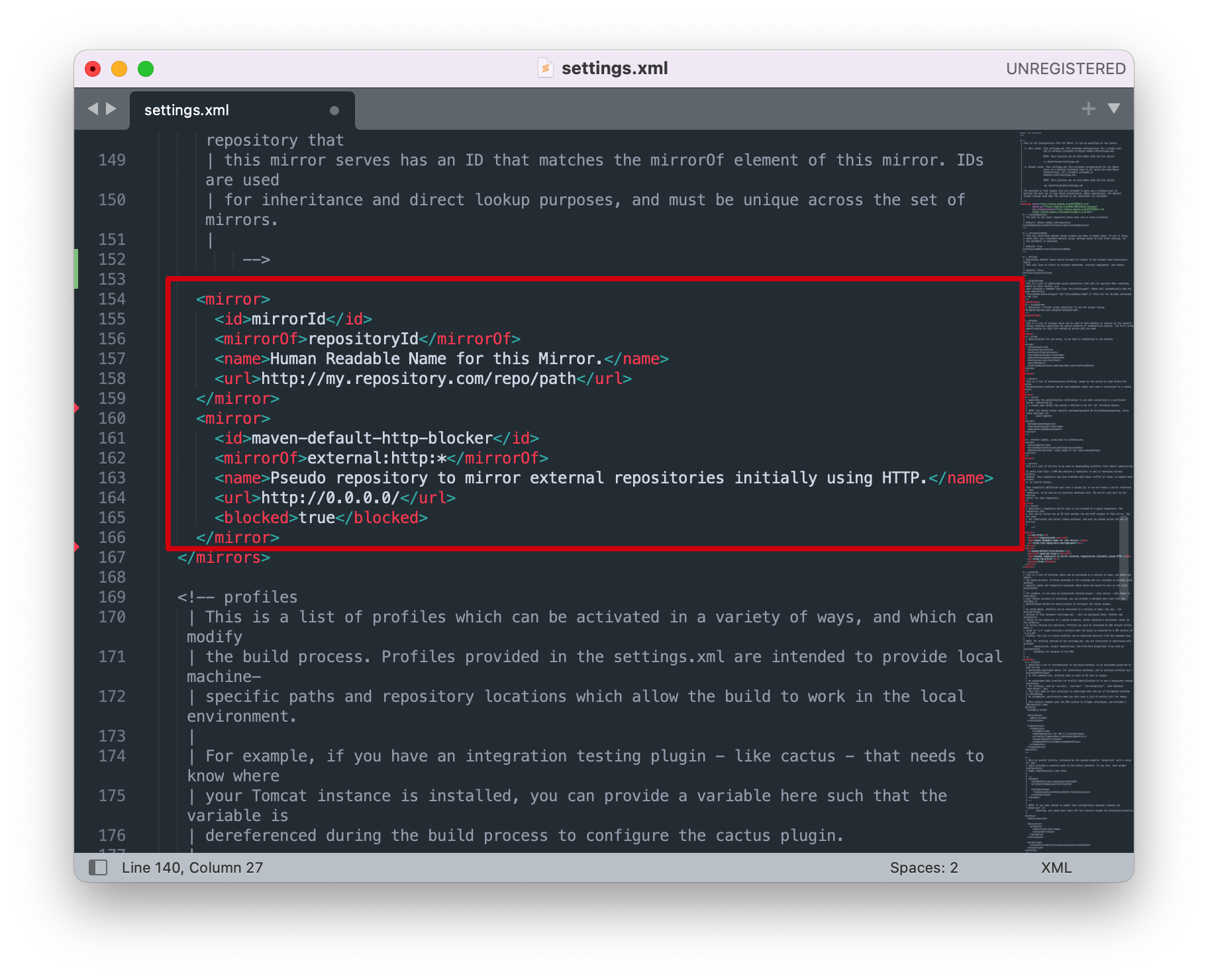Click the opening <mirror> tag on line 160
Image resolution: width=1208 pixels, height=980 pixels.
pyautogui.click(x=233, y=418)
